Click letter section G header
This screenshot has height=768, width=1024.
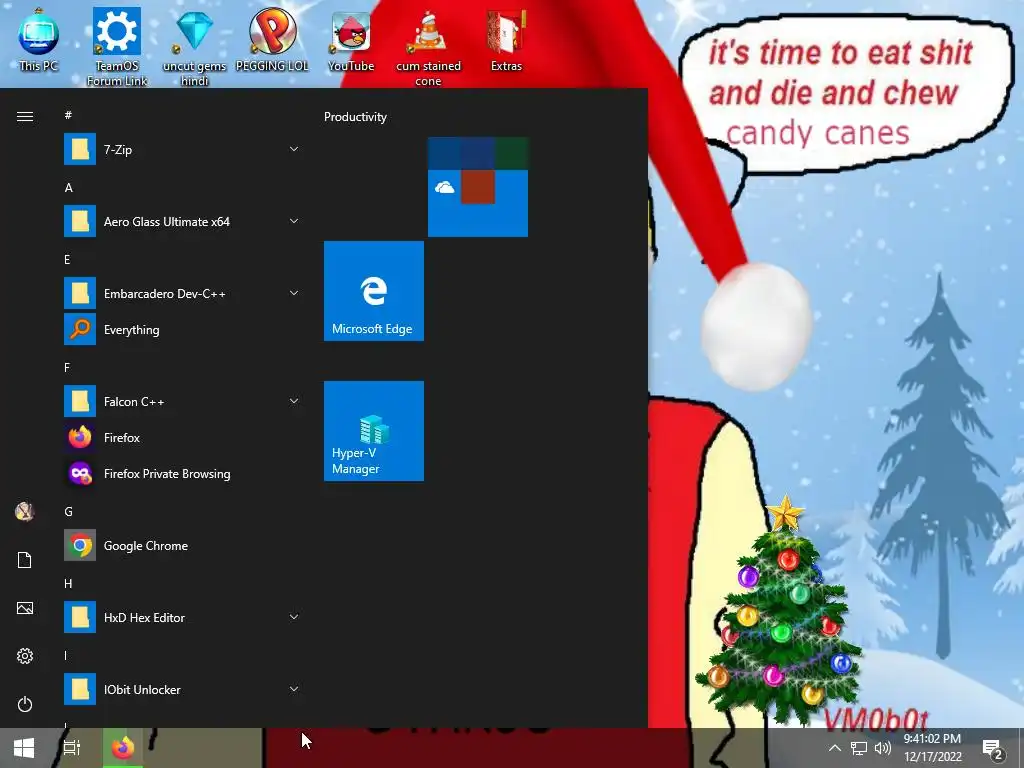69,511
